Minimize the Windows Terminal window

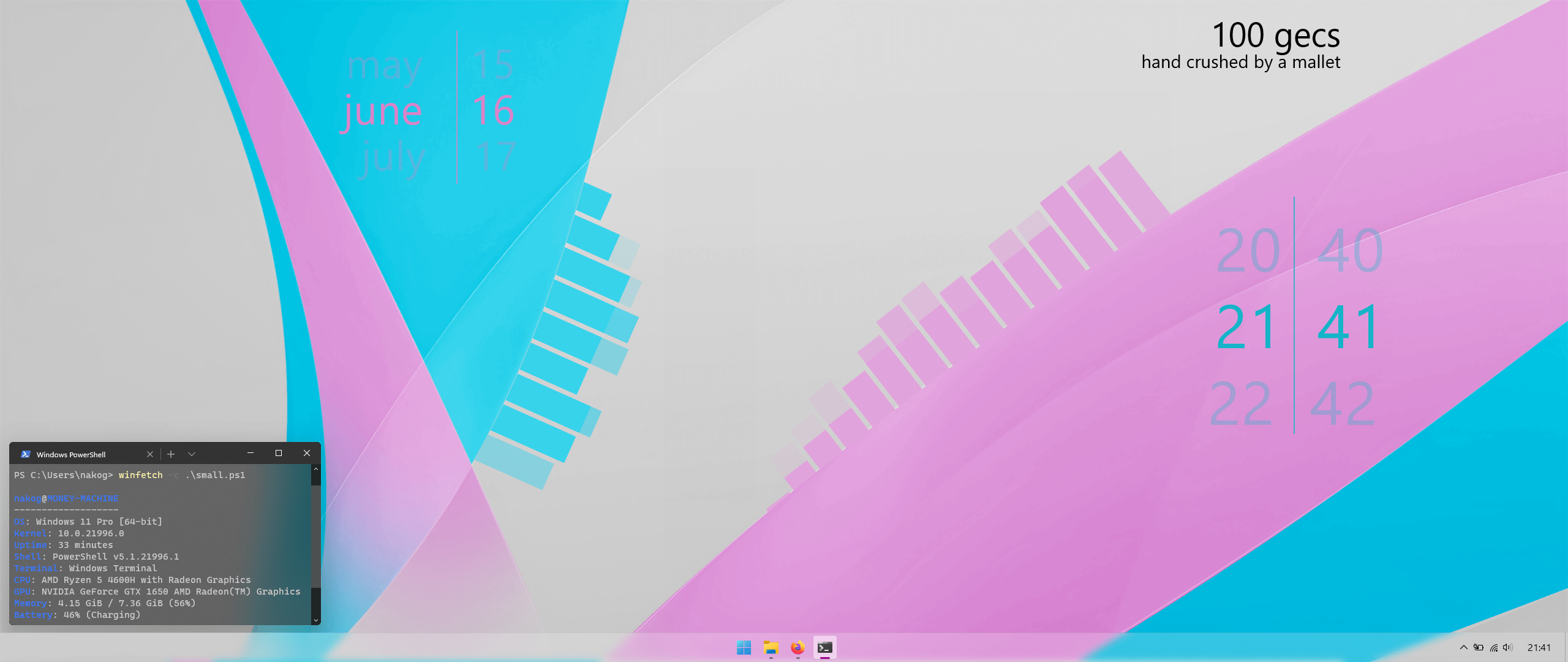click(x=251, y=453)
